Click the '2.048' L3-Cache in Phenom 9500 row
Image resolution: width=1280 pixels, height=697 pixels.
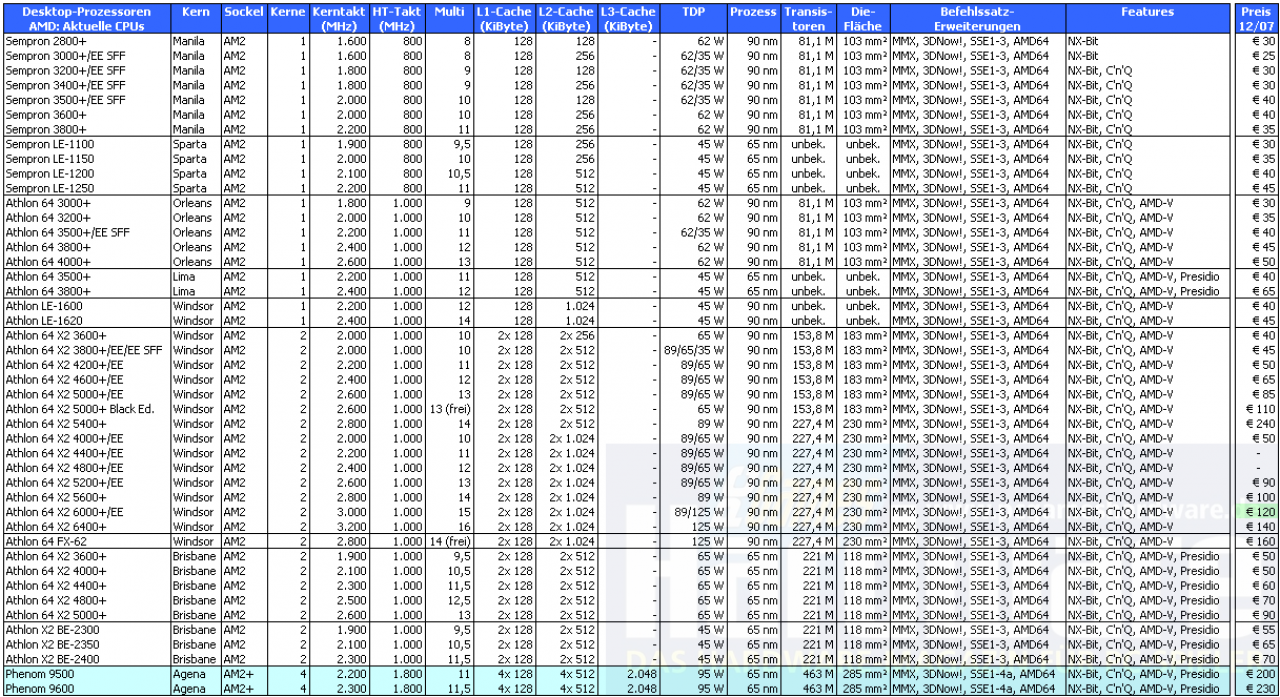(x=642, y=675)
